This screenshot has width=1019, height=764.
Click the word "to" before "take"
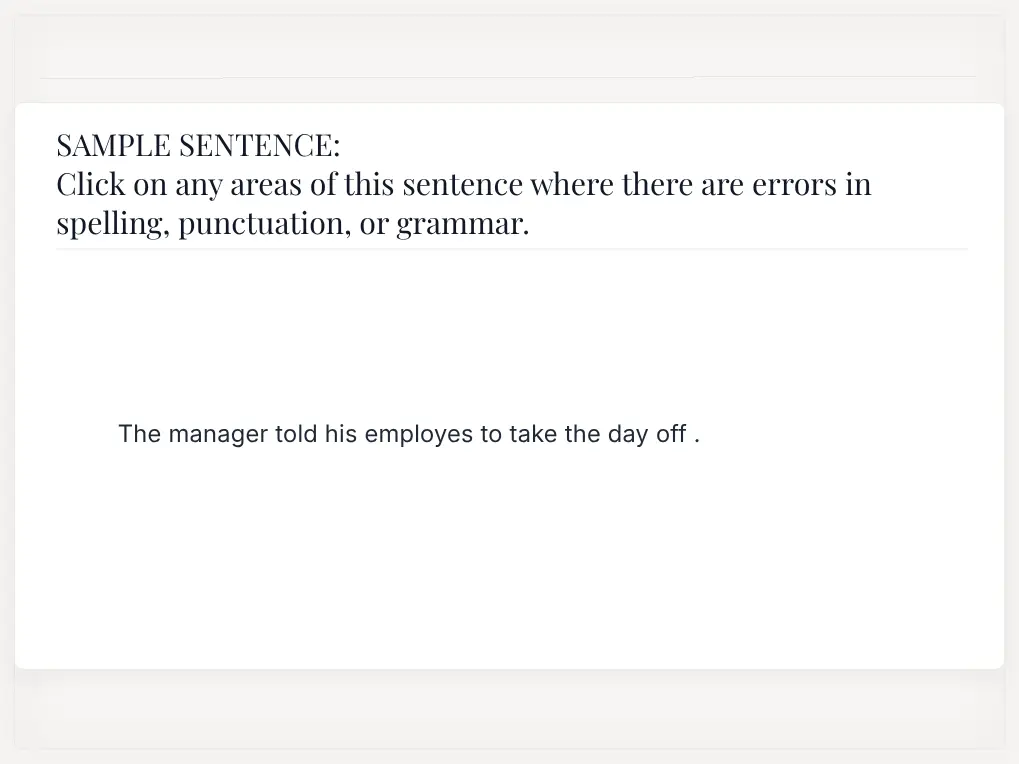(x=491, y=434)
